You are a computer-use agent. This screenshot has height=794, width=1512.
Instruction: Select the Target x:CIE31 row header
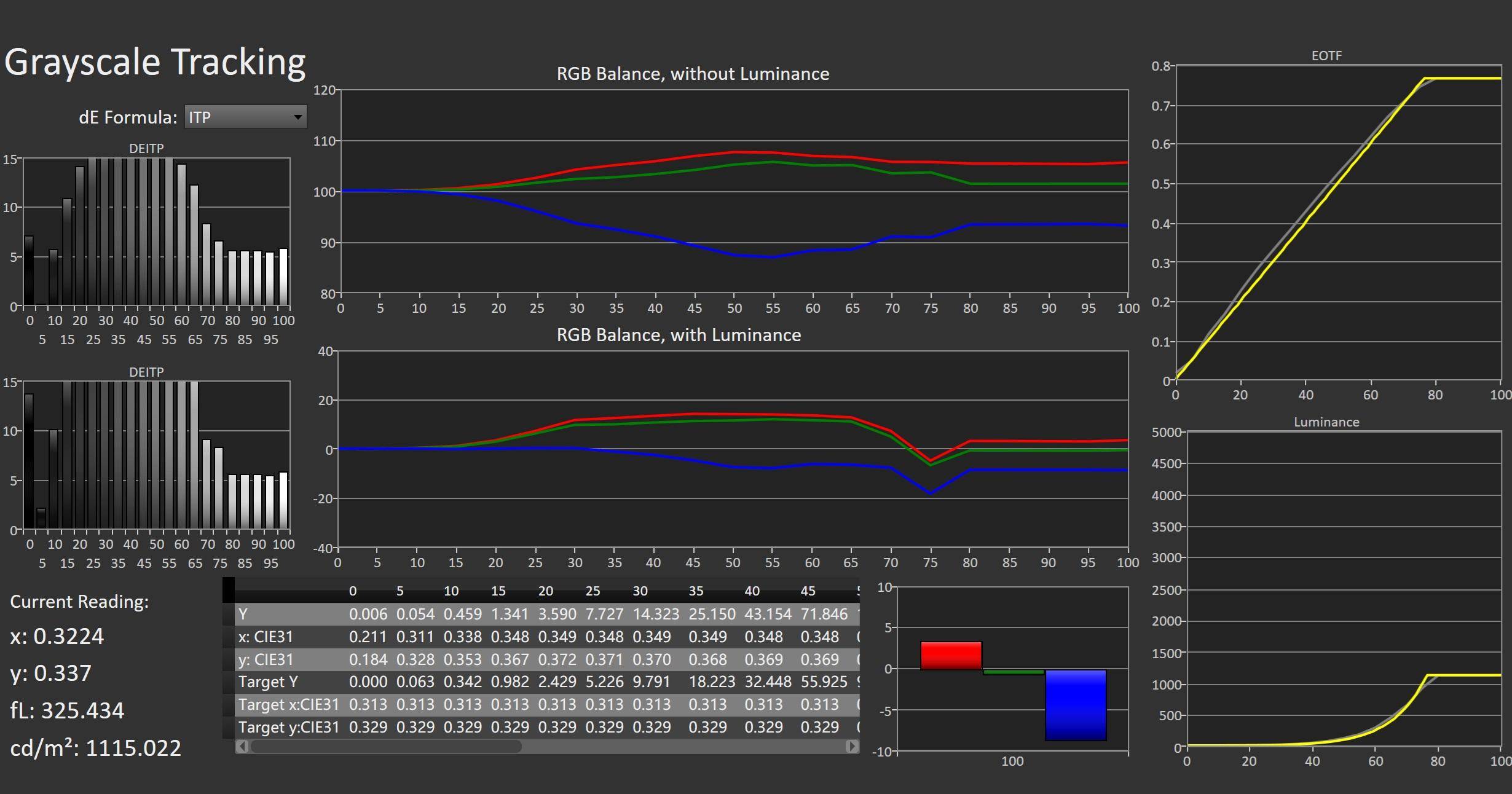click(288, 704)
